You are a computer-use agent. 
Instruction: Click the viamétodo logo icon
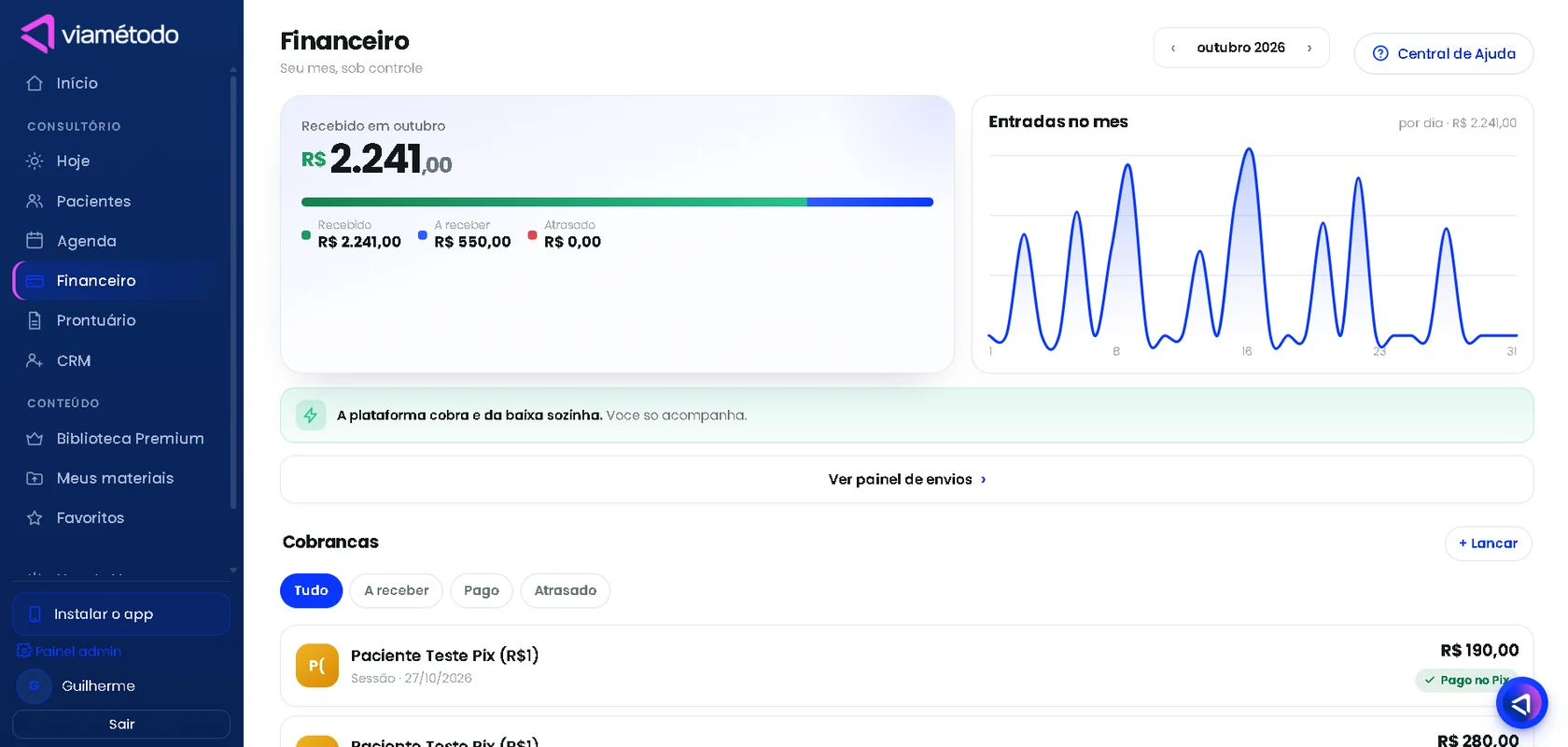pos(37,35)
